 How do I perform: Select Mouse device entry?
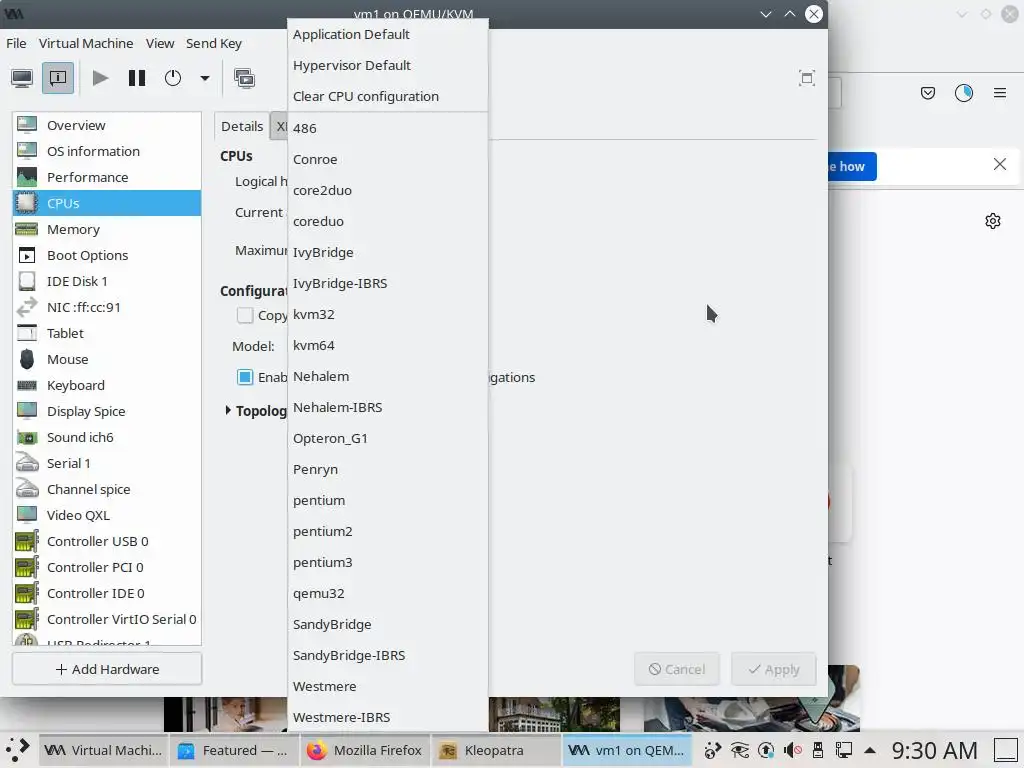pyautogui.click(x=107, y=359)
